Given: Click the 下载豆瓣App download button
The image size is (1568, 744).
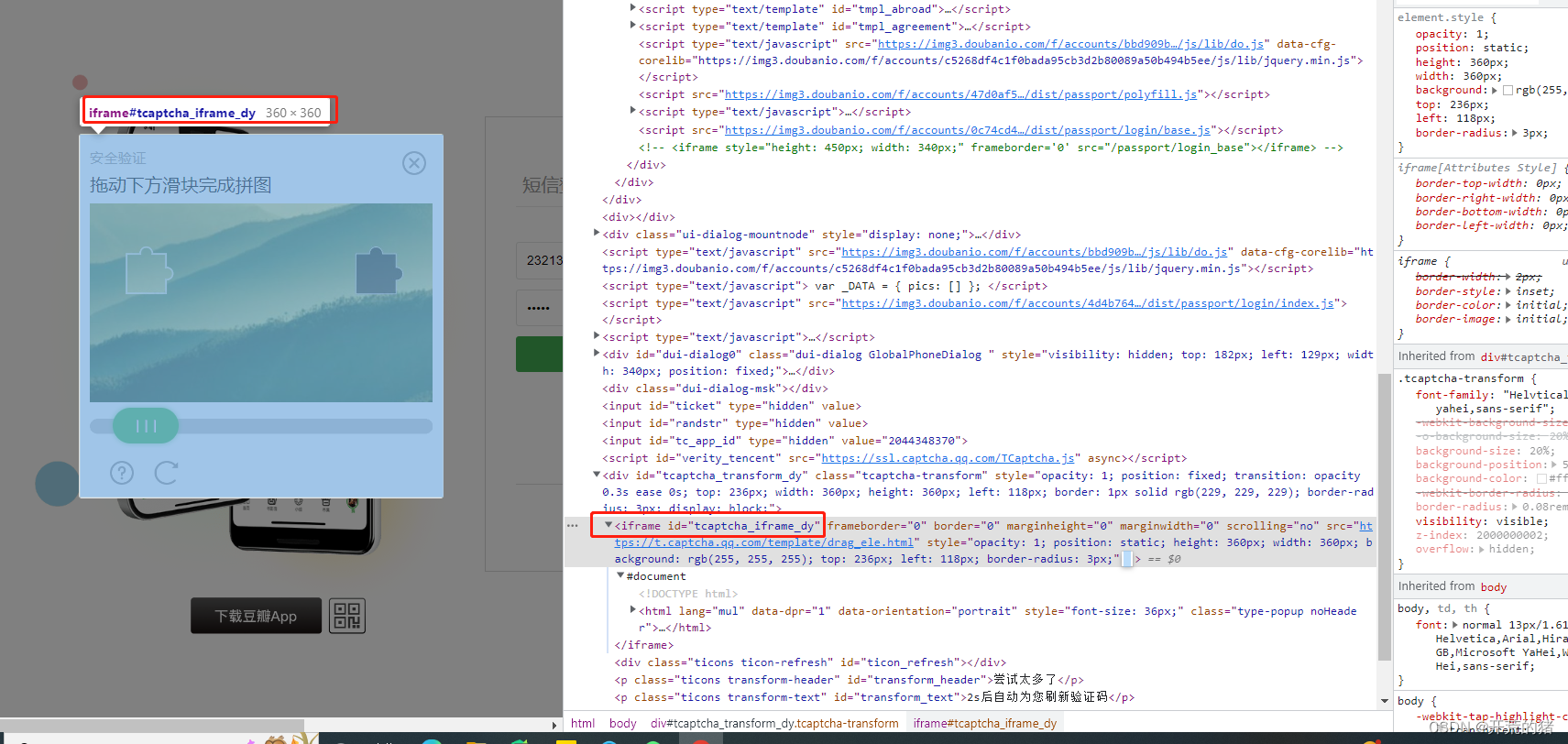Looking at the screenshot, I should [x=256, y=616].
